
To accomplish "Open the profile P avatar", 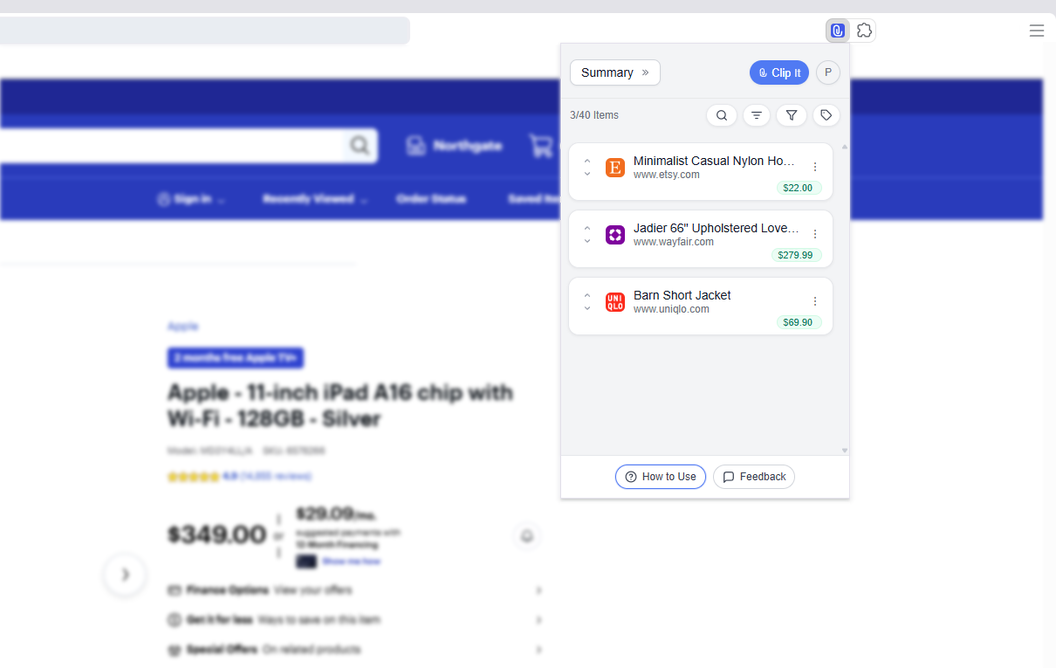I will coord(828,73).
